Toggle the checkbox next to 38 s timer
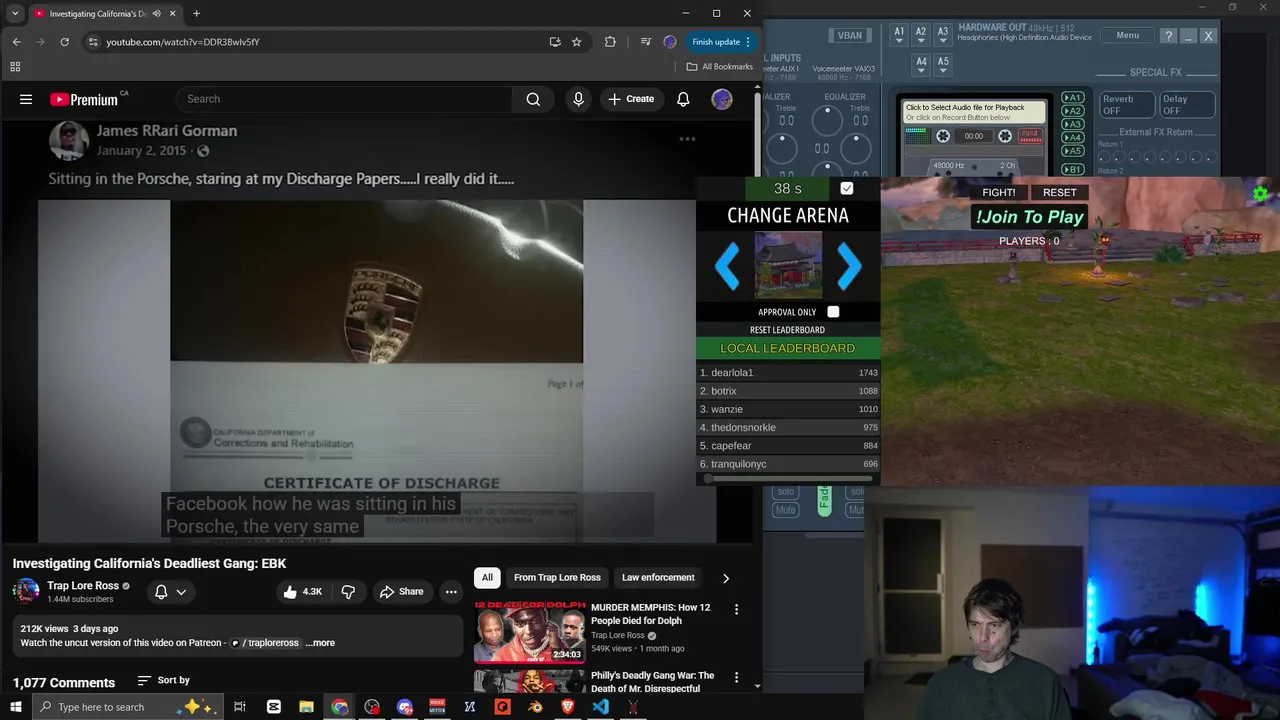 pyautogui.click(x=847, y=188)
